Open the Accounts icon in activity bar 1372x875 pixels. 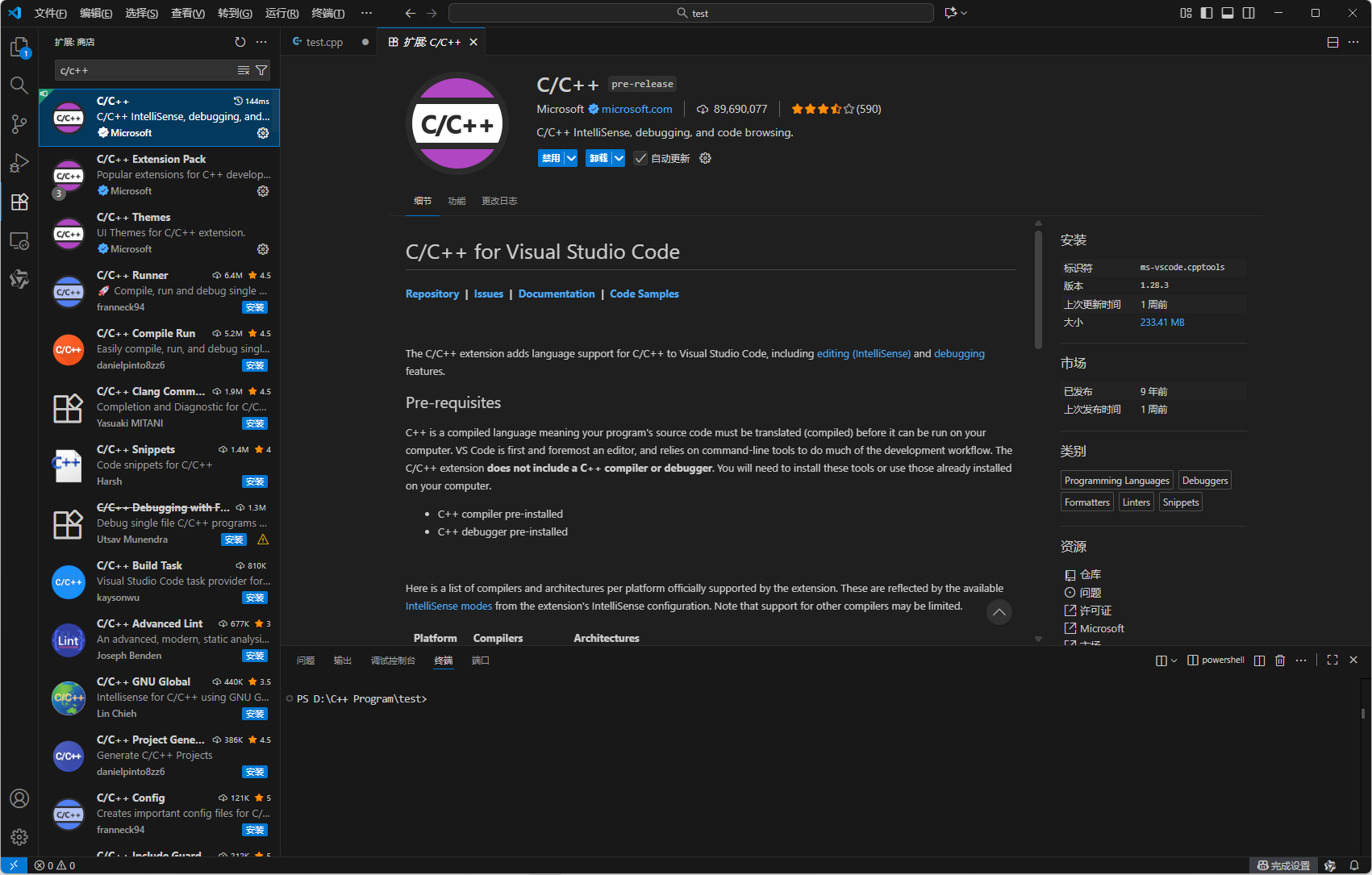pyautogui.click(x=19, y=798)
